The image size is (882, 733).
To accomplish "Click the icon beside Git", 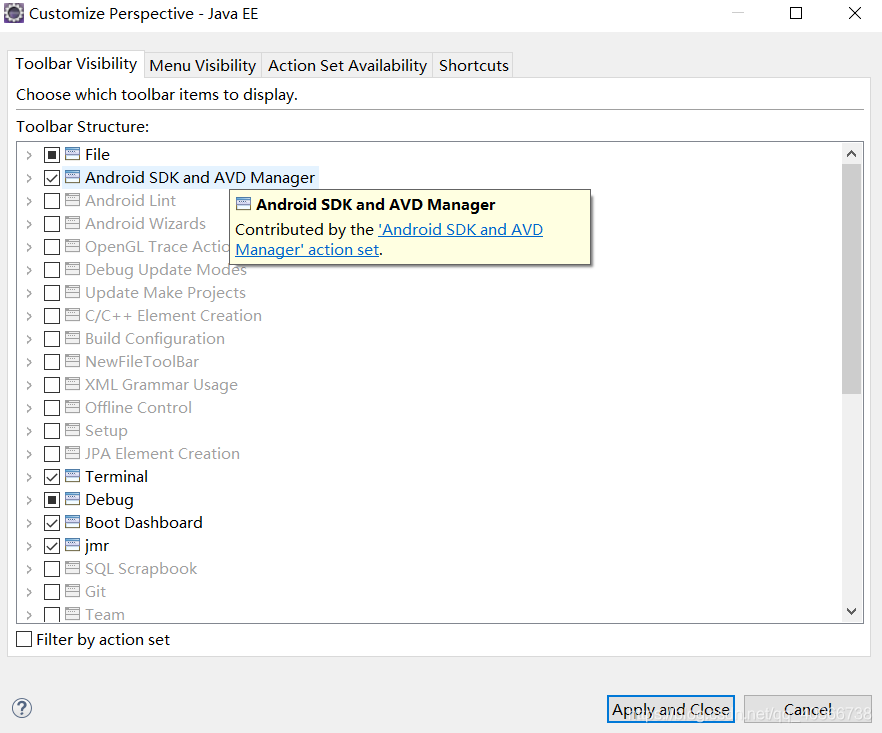I will tap(73, 591).
